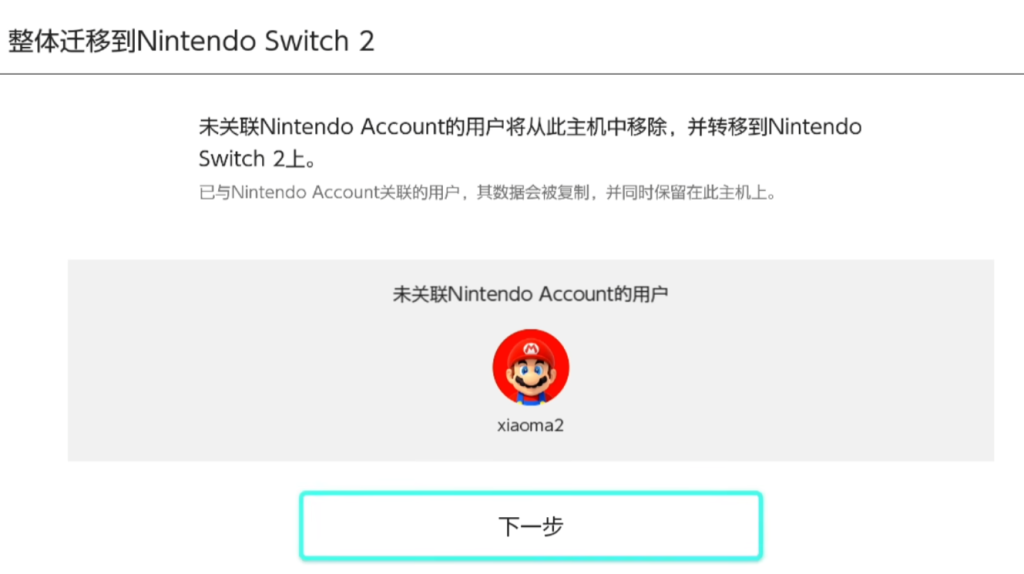Click the 未关联Nintendo Account的用户 panel heading
Image resolution: width=1024 pixels, height=574 pixels.
530,295
